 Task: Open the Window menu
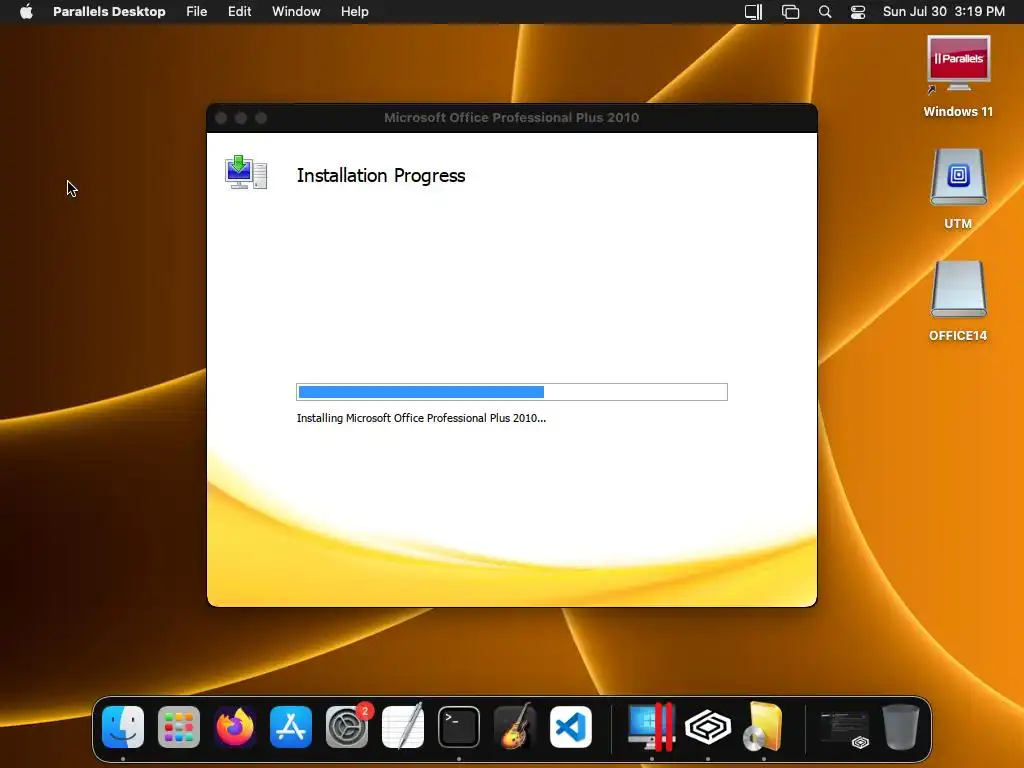[296, 12]
